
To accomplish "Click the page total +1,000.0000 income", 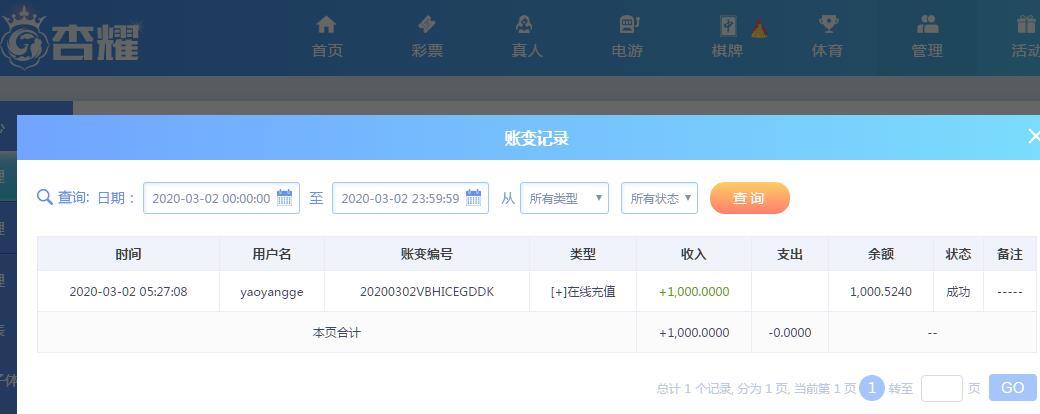I will click(x=694, y=332).
